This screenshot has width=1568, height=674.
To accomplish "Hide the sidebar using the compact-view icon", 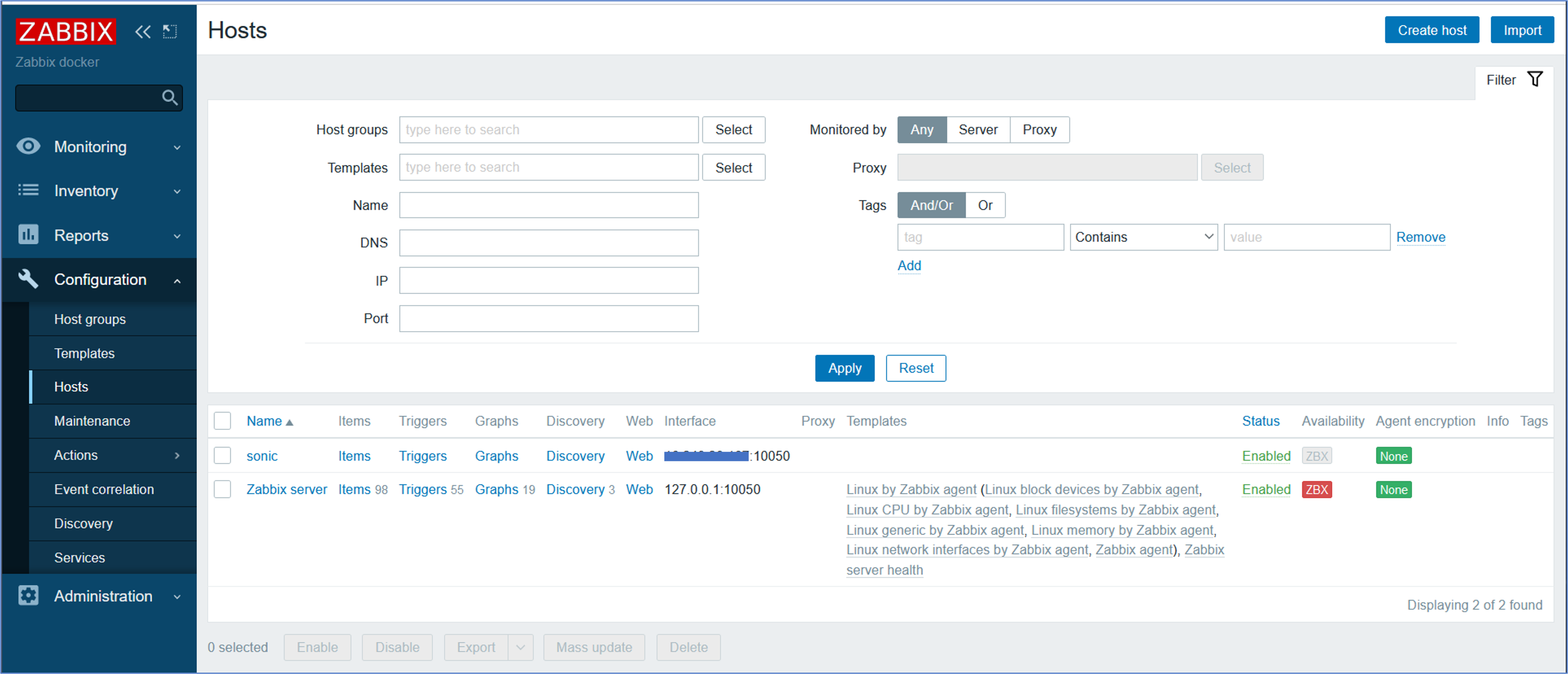I will point(170,32).
